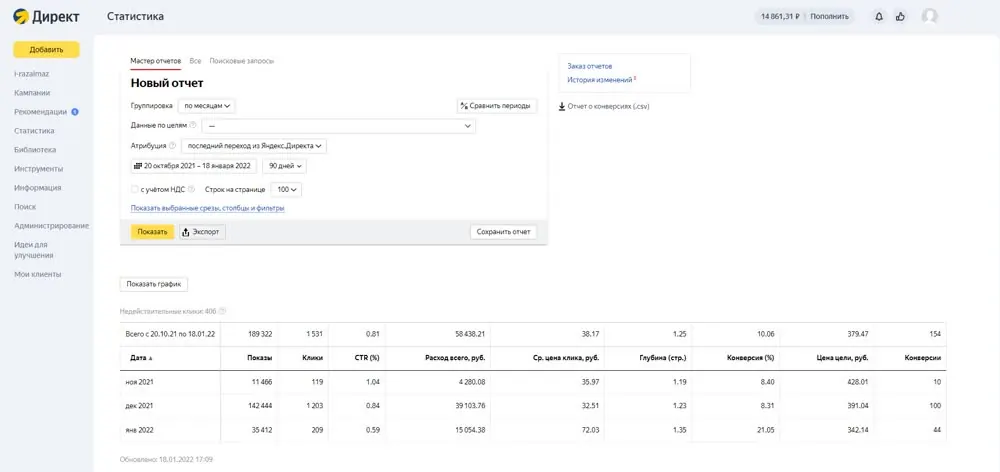The image size is (1000, 472).
Task: Sort by the Конверсии column header
Action: 923,358
